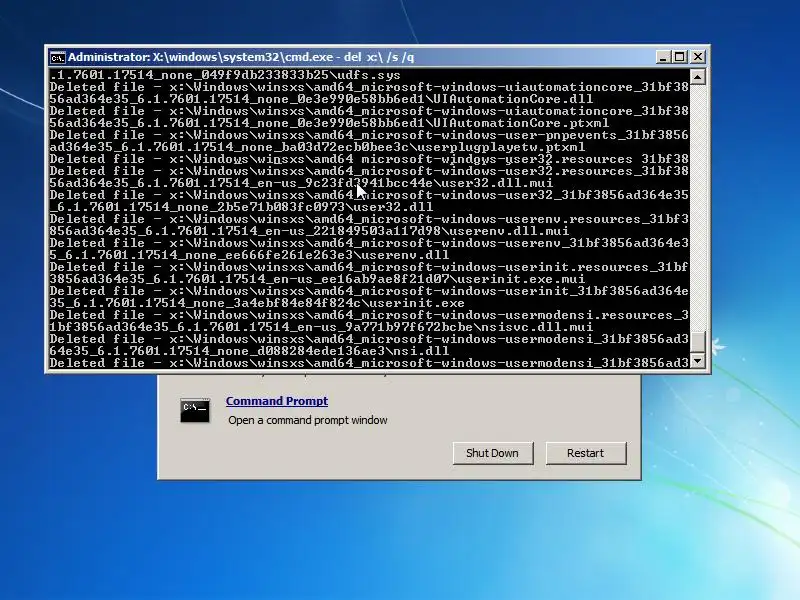Click the console line ending 'userplugplayetw.ptxml'
Viewport: 800px width, 600px height.
pos(317,147)
